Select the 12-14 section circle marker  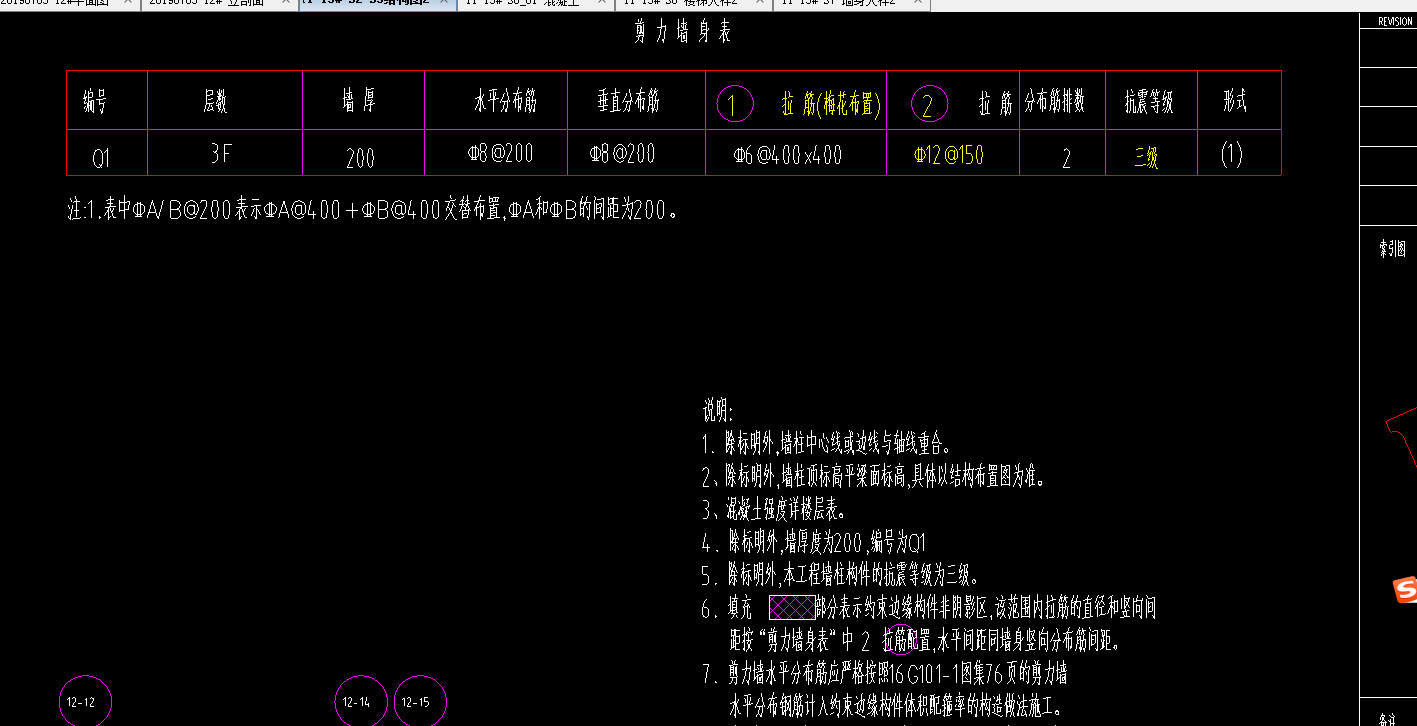tap(360, 701)
